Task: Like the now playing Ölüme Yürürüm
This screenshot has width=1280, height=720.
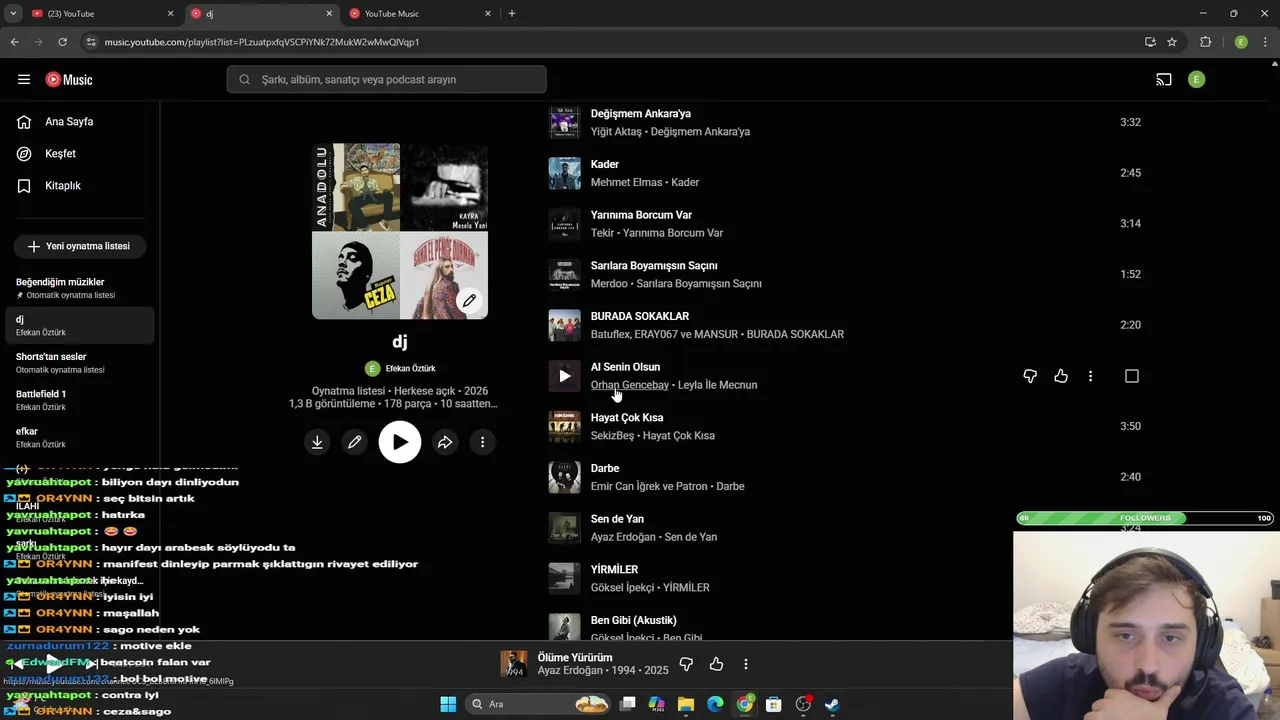Action: coord(716,664)
